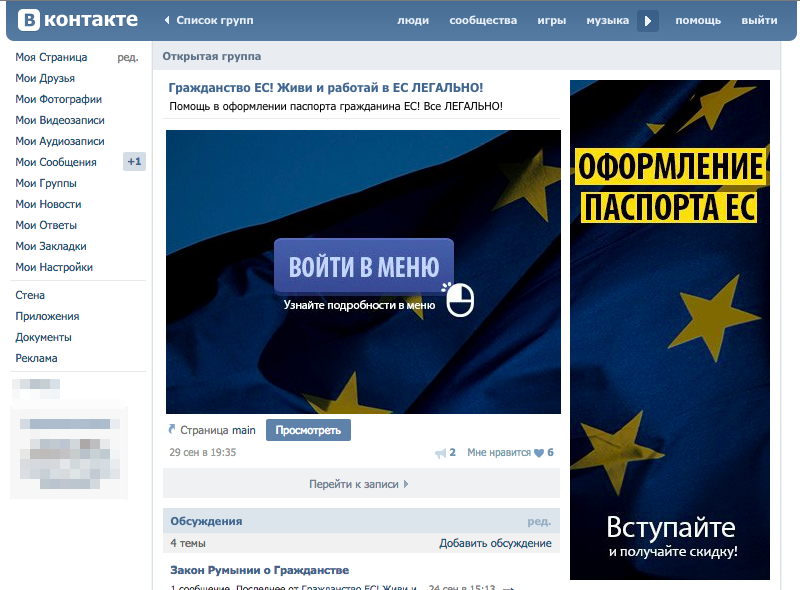The height and width of the screenshot is (590, 800).
Task: Play music with header play button
Action: tap(648, 21)
